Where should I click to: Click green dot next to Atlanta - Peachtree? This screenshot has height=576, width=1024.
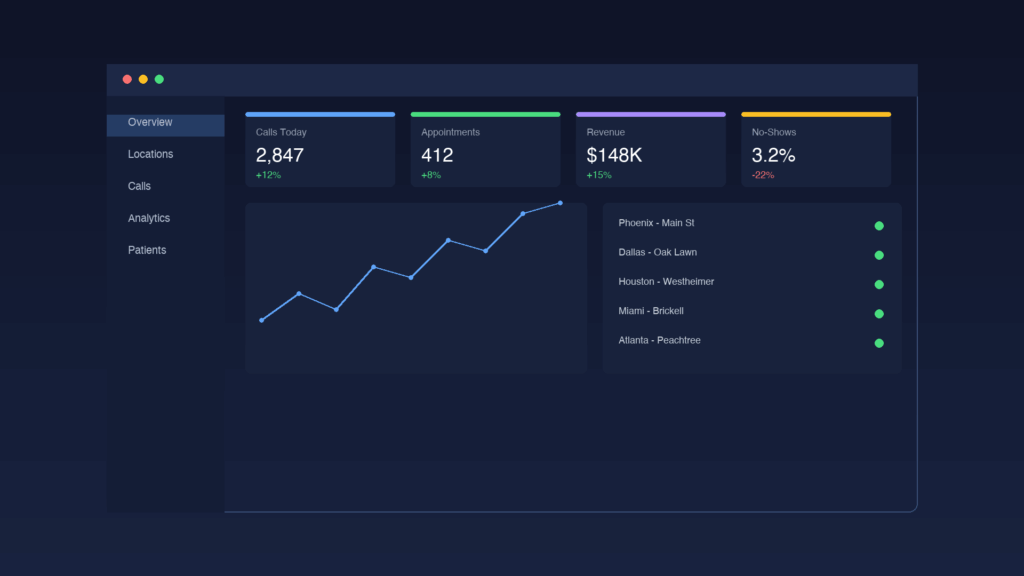879,343
